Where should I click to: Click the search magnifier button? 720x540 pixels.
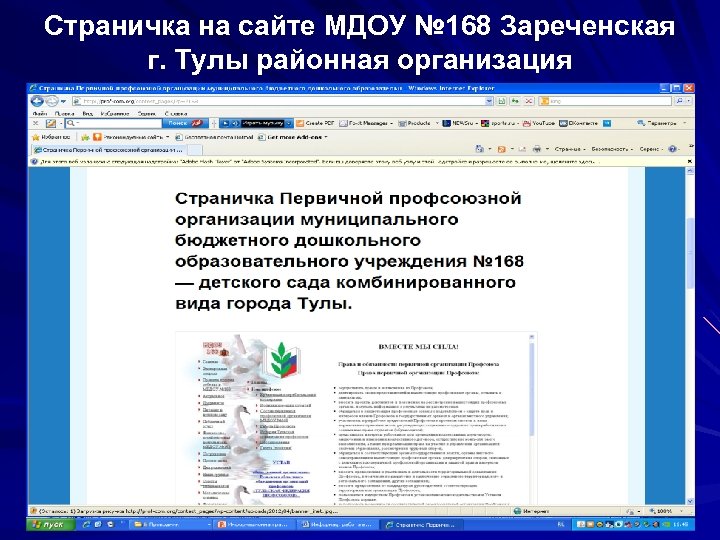click(x=679, y=101)
